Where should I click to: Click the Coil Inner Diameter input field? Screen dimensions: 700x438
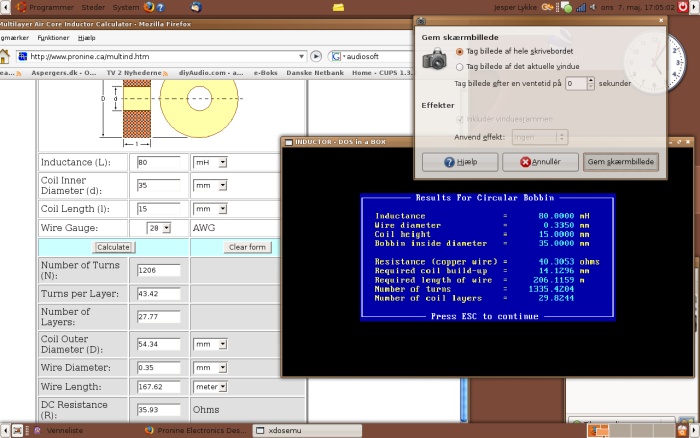pyautogui.click(x=158, y=185)
